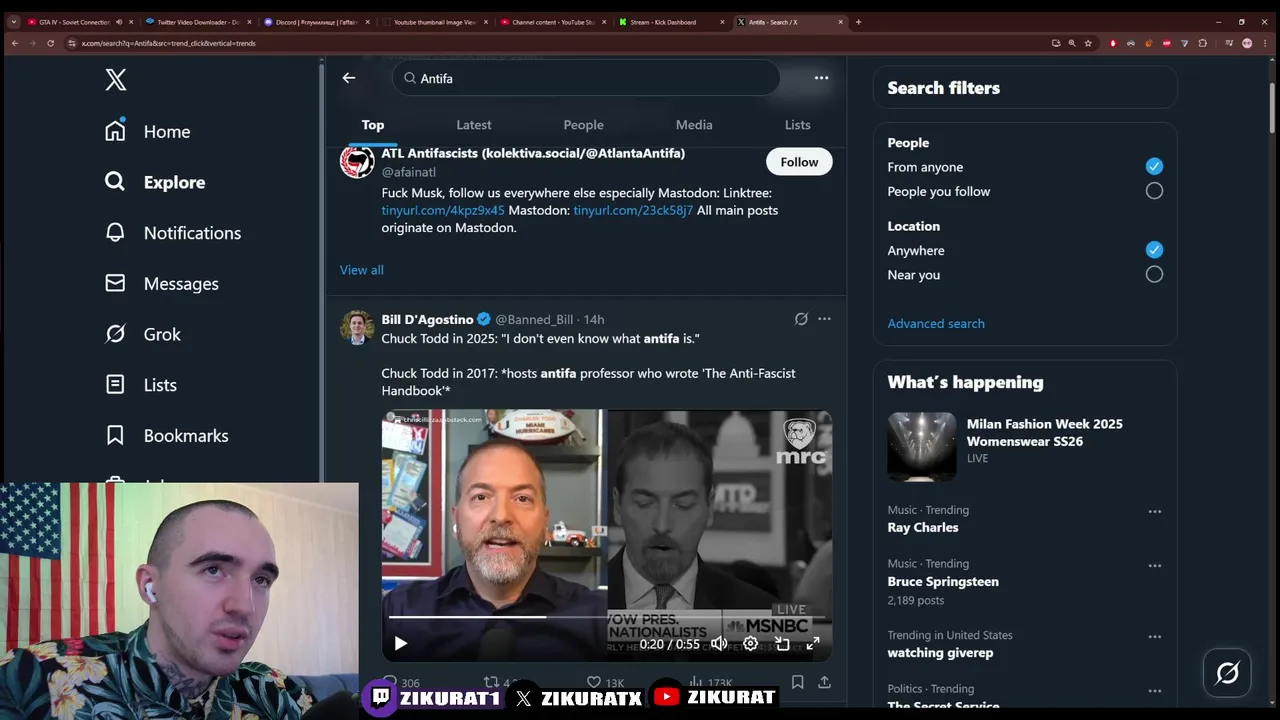Select the Near you location filter

(x=1154, y=274)
